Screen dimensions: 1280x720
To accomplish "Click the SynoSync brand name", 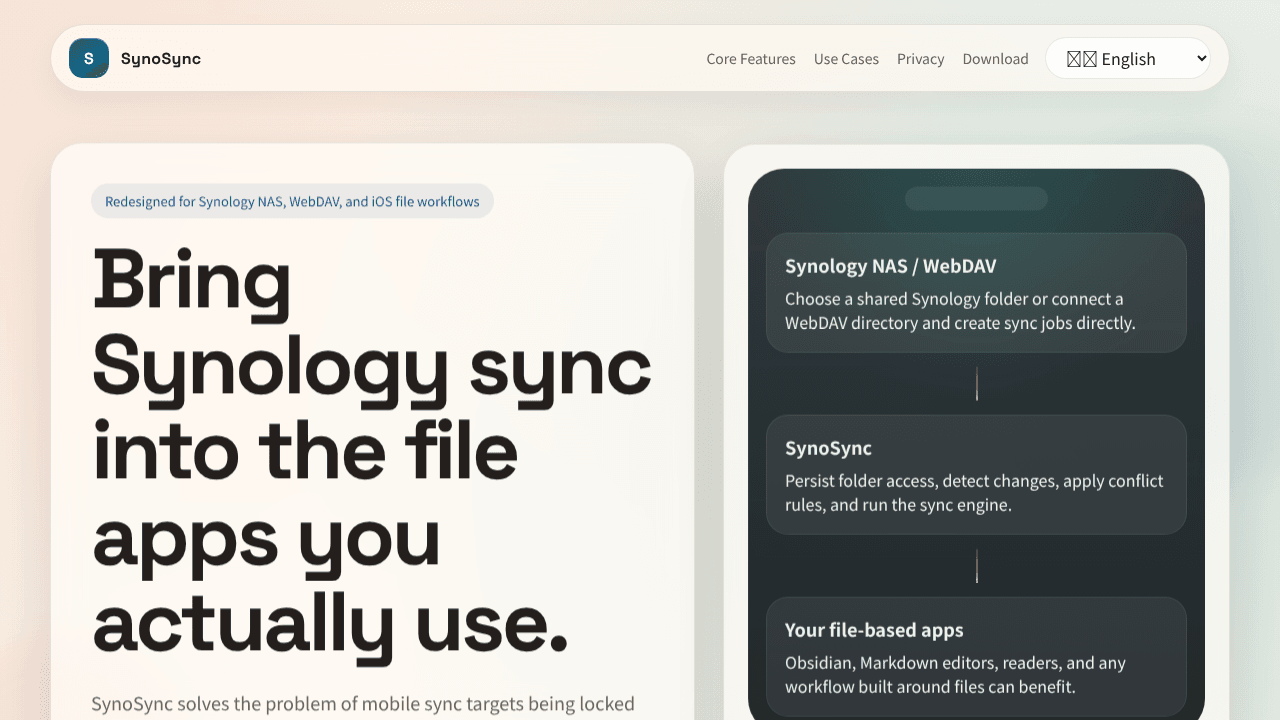I will (x=161, y=59).
